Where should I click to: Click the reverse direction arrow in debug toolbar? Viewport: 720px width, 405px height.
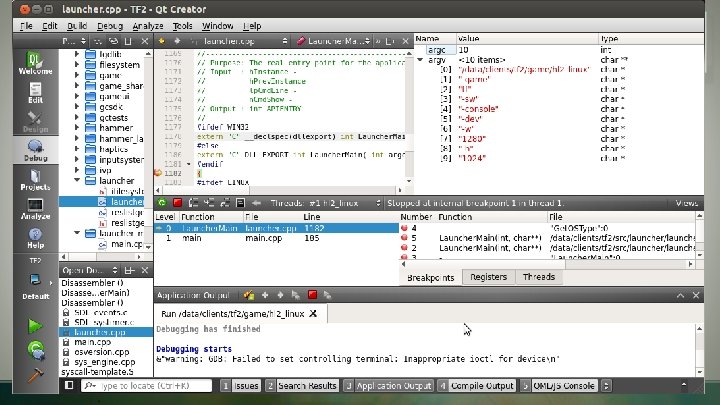pyautogui.click(x=256, y=202)
